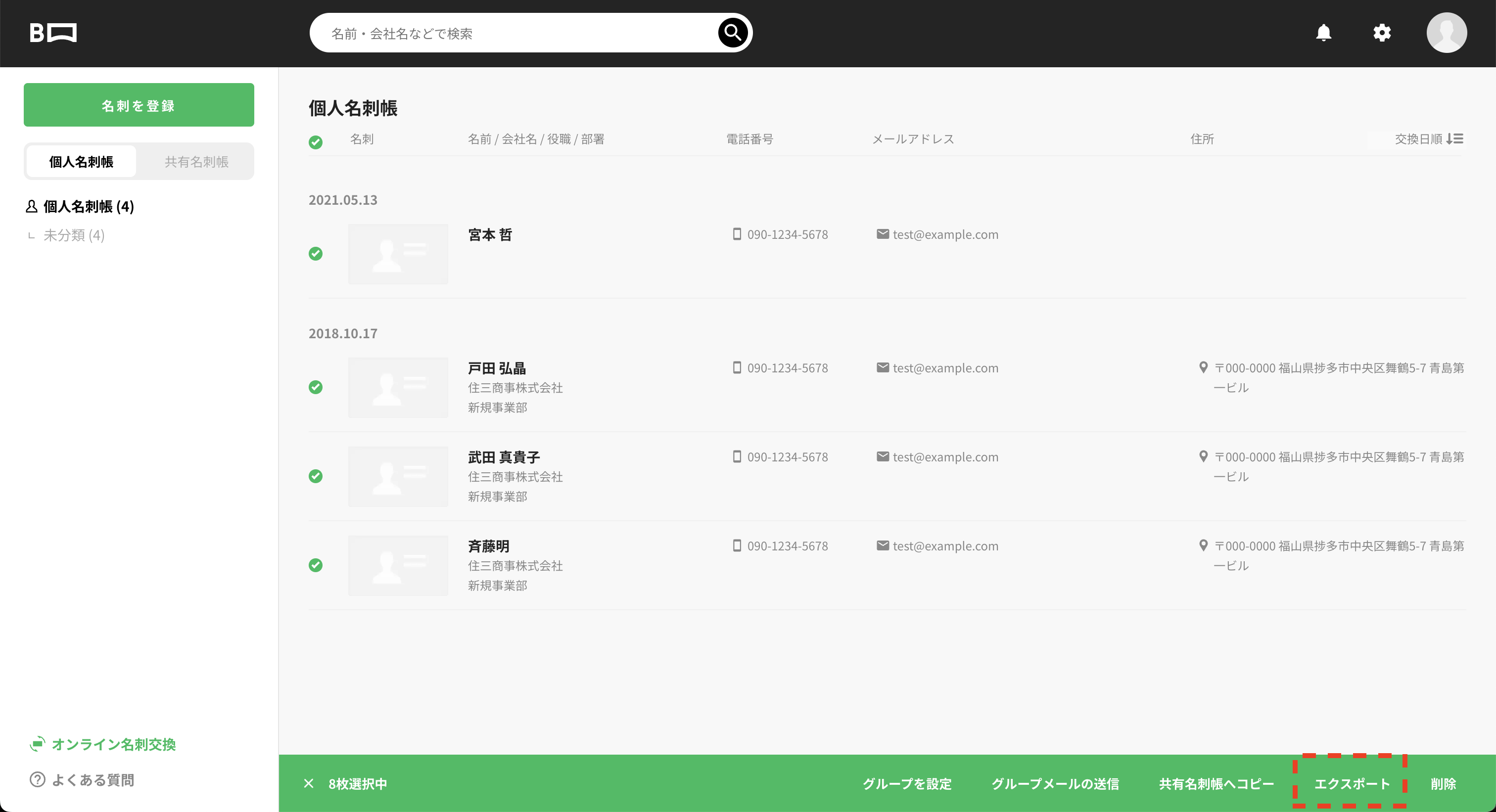Viewport: 1496px width, 812px height.
Task: Open notifications bell icon
Action: [1323, 33]
